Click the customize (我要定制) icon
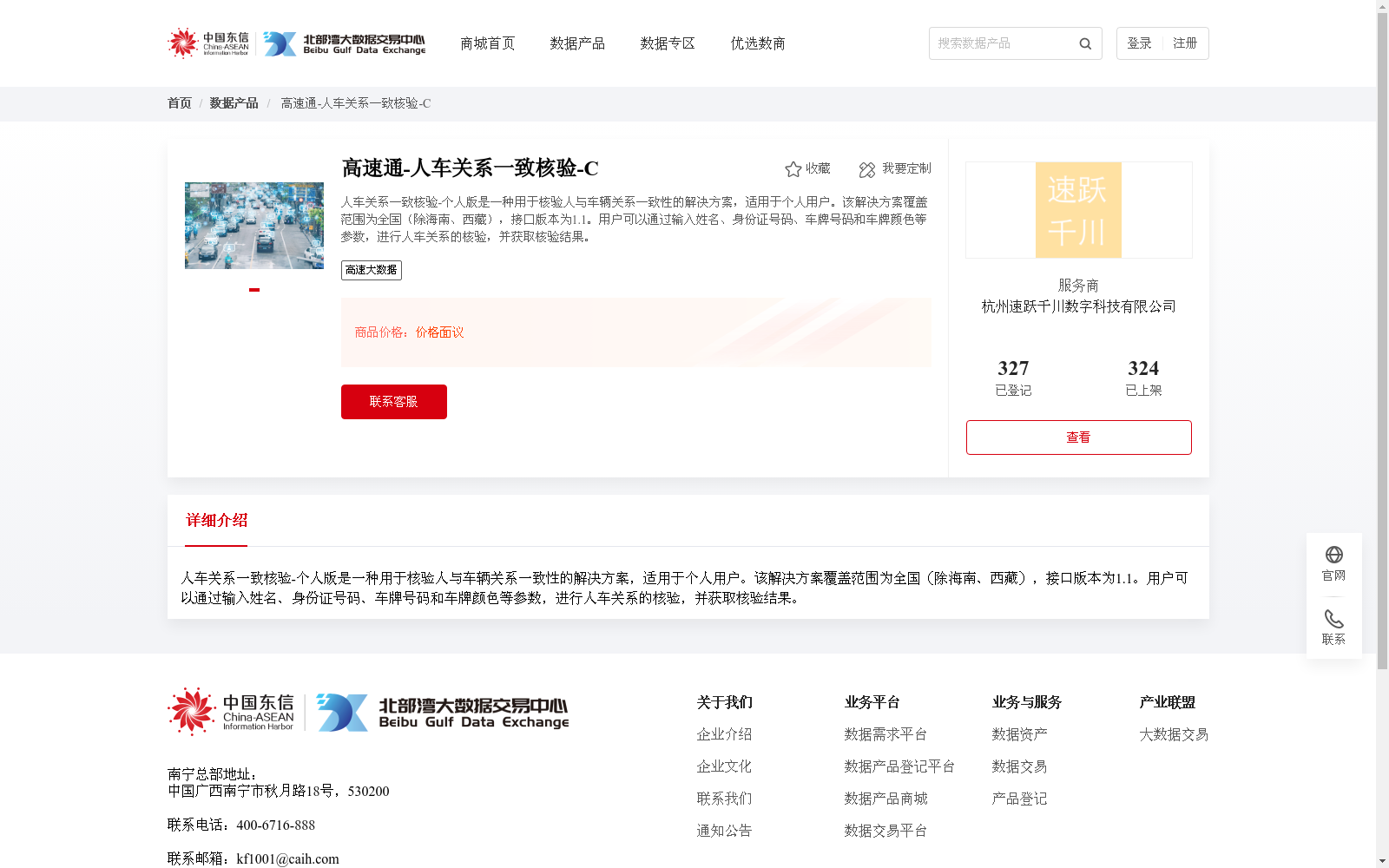Viewport: 1389px width, 868px height. tap(867, 169)
